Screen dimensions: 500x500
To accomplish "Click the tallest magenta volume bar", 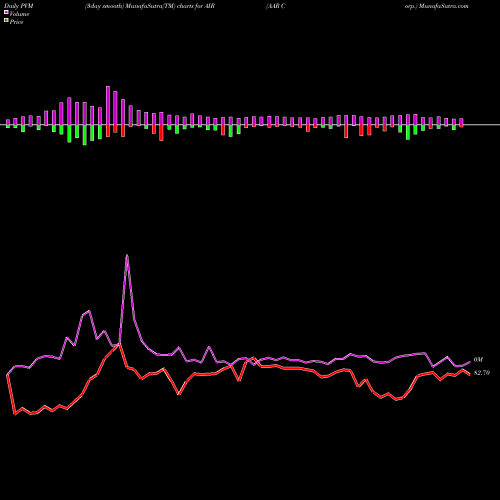I will (108, 105).
